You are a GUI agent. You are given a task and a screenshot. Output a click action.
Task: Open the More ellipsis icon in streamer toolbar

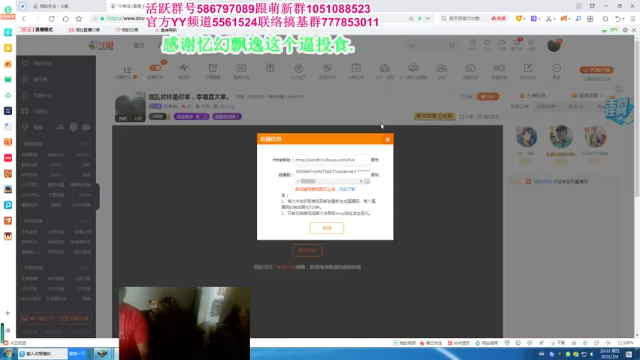click(556, 68)
